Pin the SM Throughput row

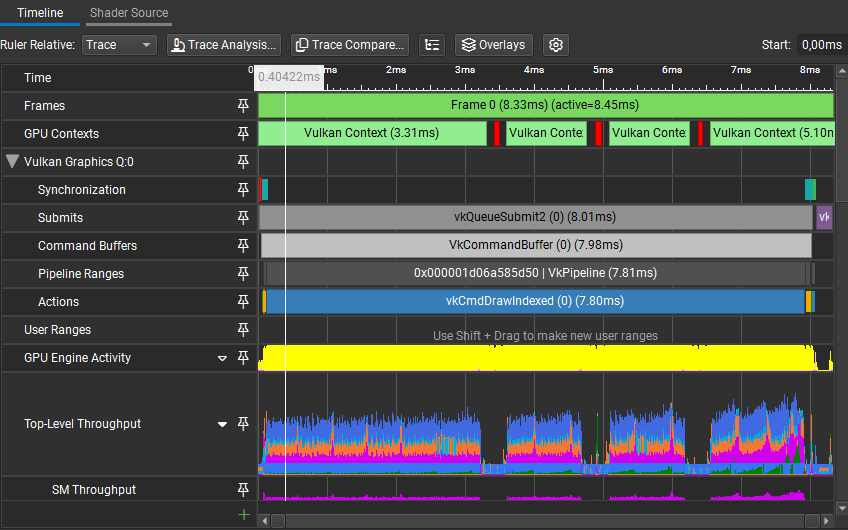(x=242, y=490)
